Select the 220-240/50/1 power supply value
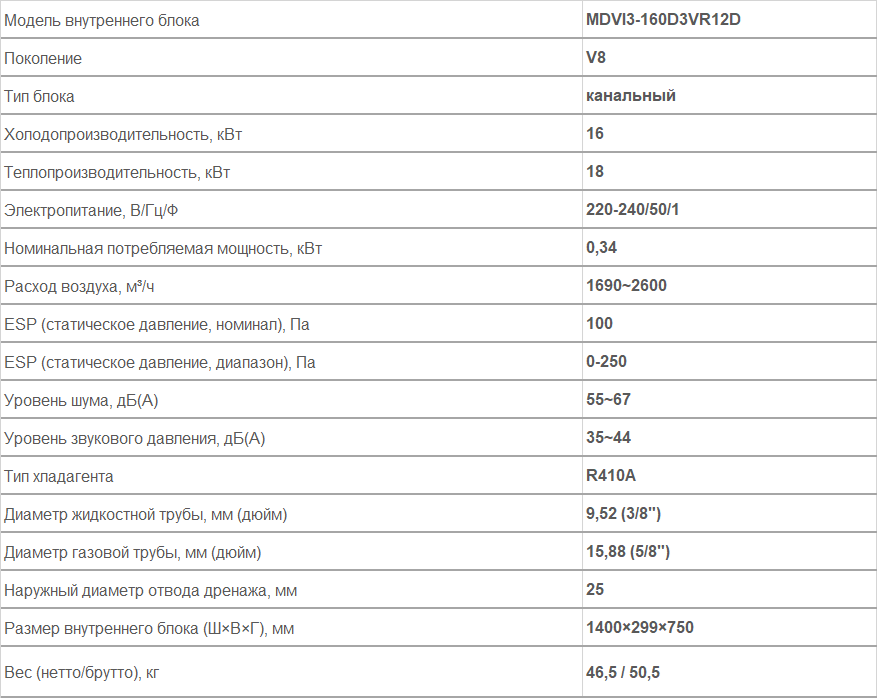Image resolution: width=877 pixels, height=698 pixels. (632, 209)
